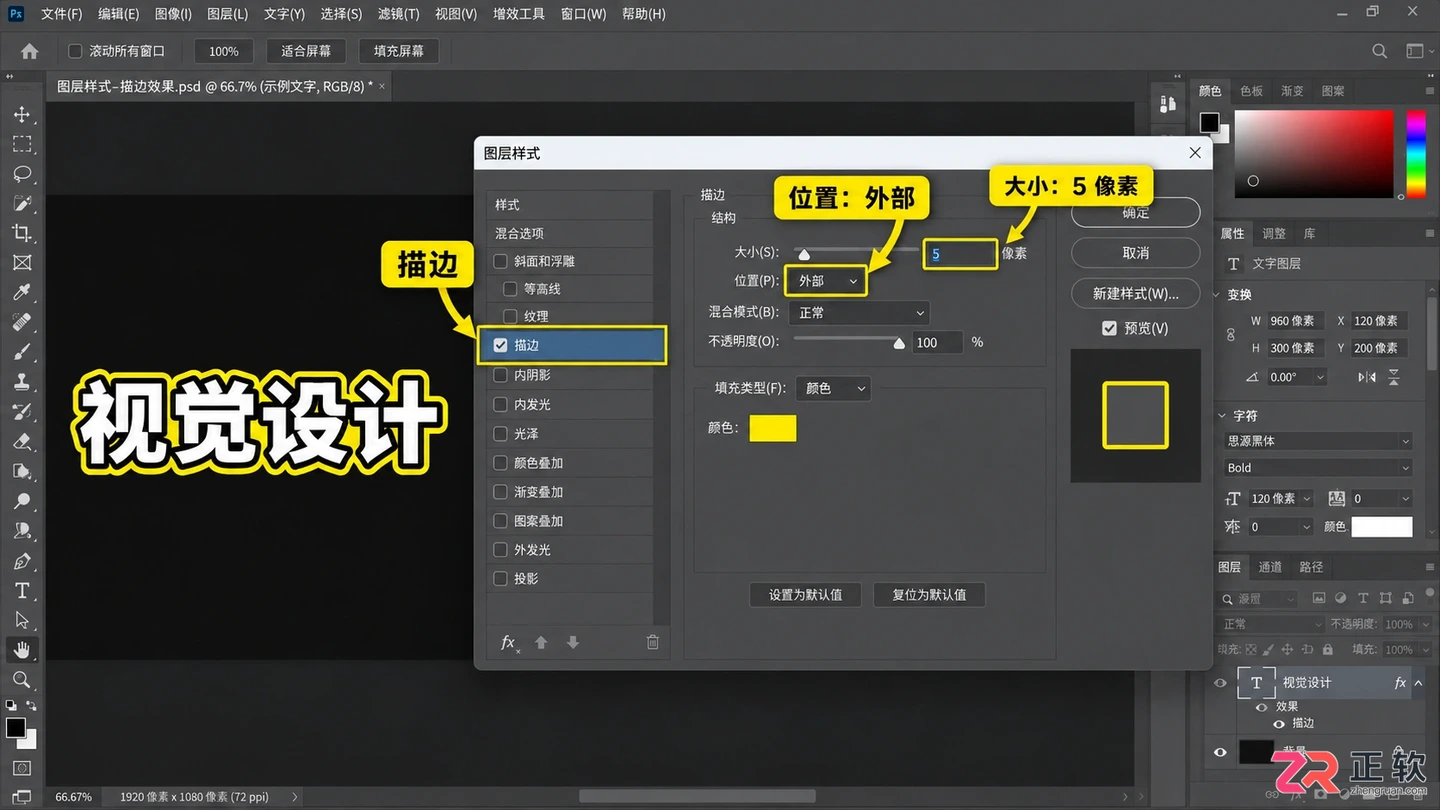Screen dimensions: 1440x810
Task: Click the trash icon in Layer Style dialog
Action: pyautogui.click(x=653, y=643)
